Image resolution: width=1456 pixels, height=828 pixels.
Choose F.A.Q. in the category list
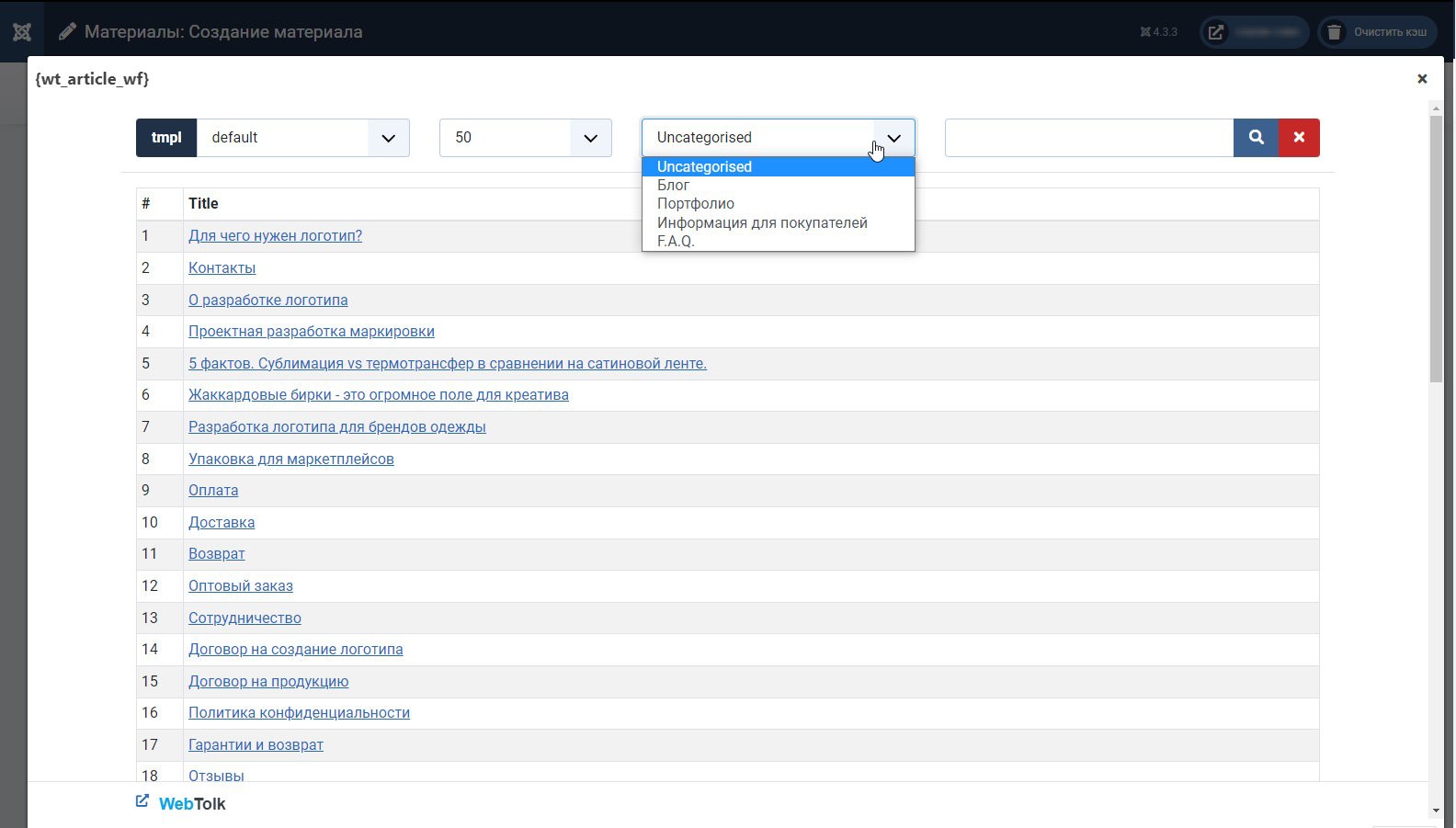coord(676,242)
